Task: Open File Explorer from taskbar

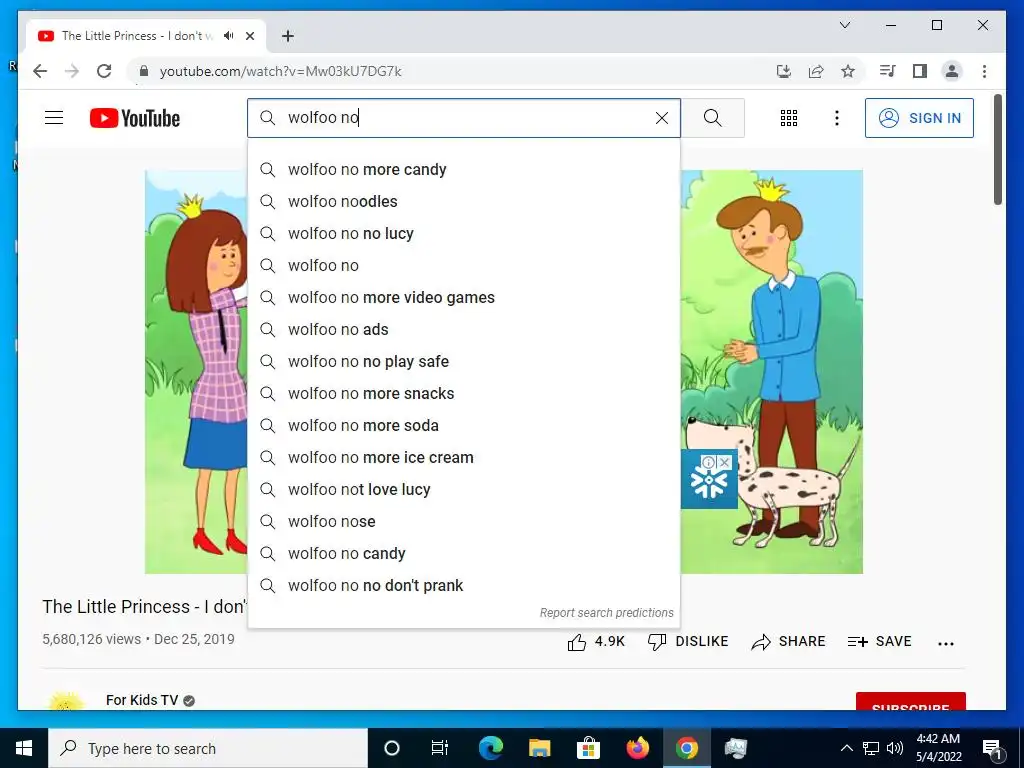Action: click(x=539, y=748)
